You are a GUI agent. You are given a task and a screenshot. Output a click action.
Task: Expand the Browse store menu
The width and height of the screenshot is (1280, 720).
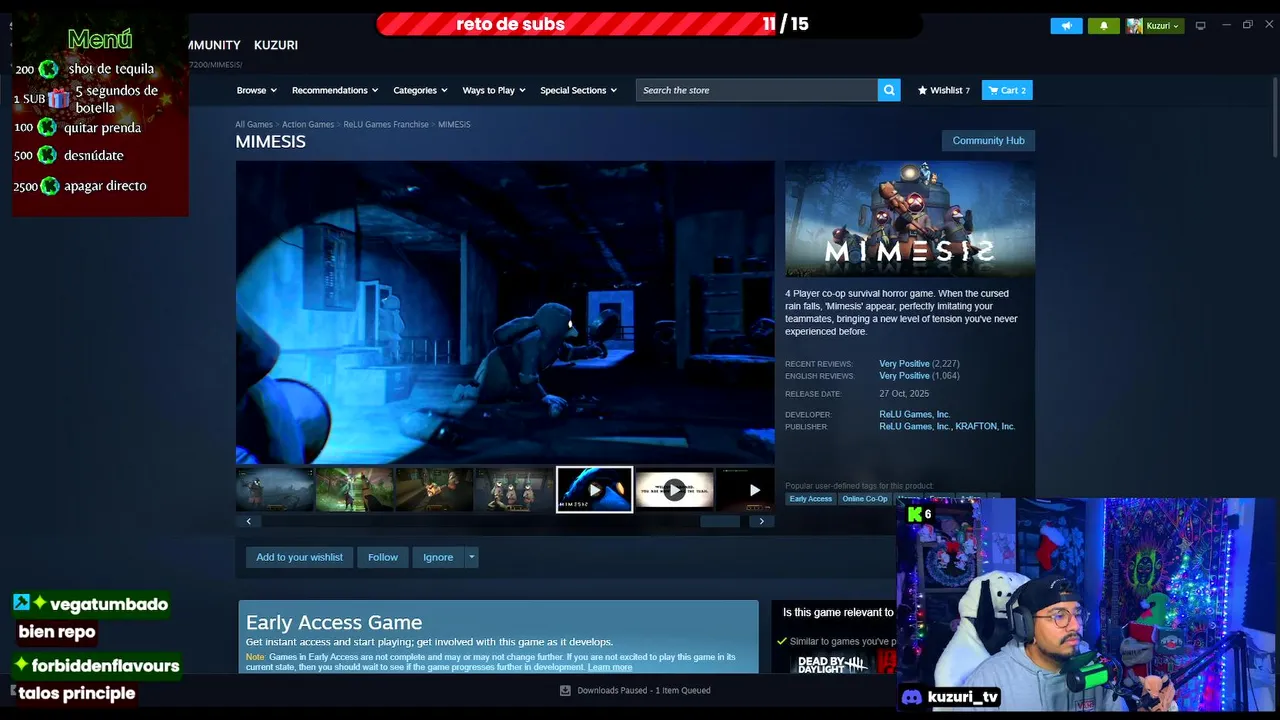pyautogui.click(x=256, y=90)
